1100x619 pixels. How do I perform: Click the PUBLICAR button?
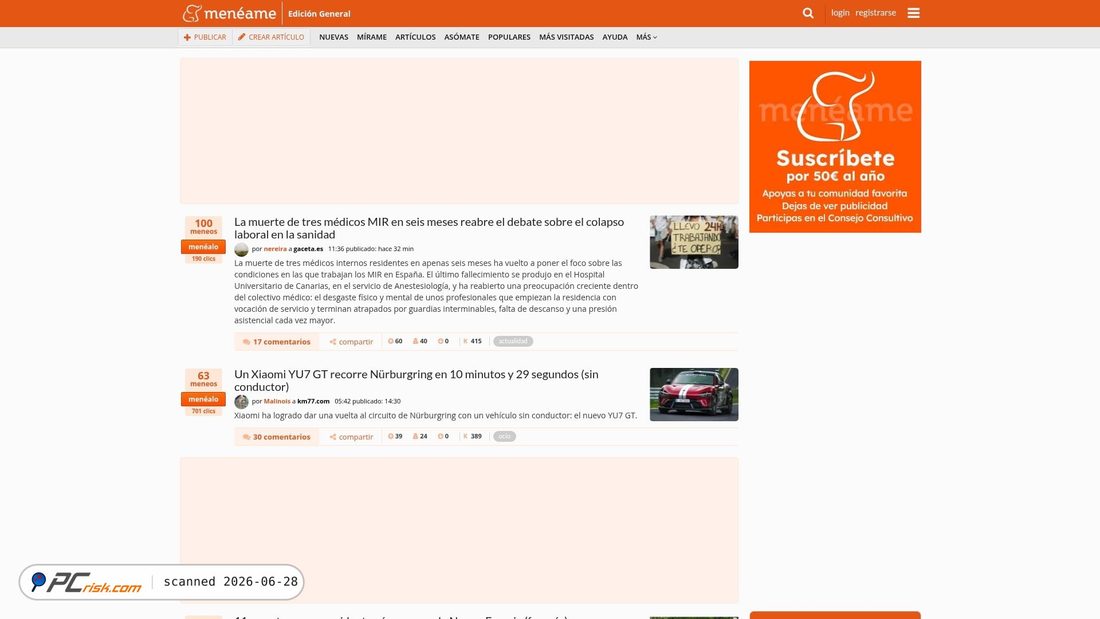click(205, 37)
